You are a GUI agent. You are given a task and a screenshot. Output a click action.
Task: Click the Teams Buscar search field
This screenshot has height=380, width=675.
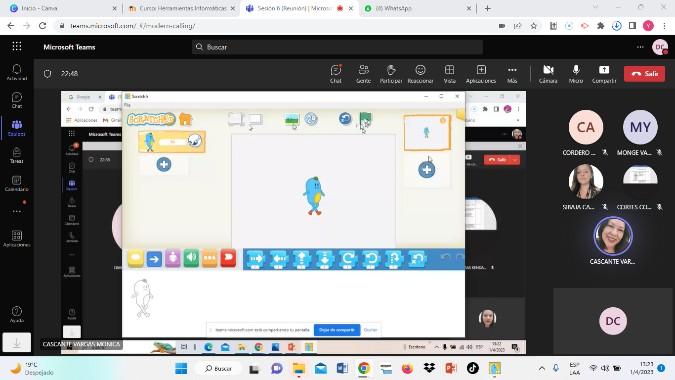click(x=338, y=47)
